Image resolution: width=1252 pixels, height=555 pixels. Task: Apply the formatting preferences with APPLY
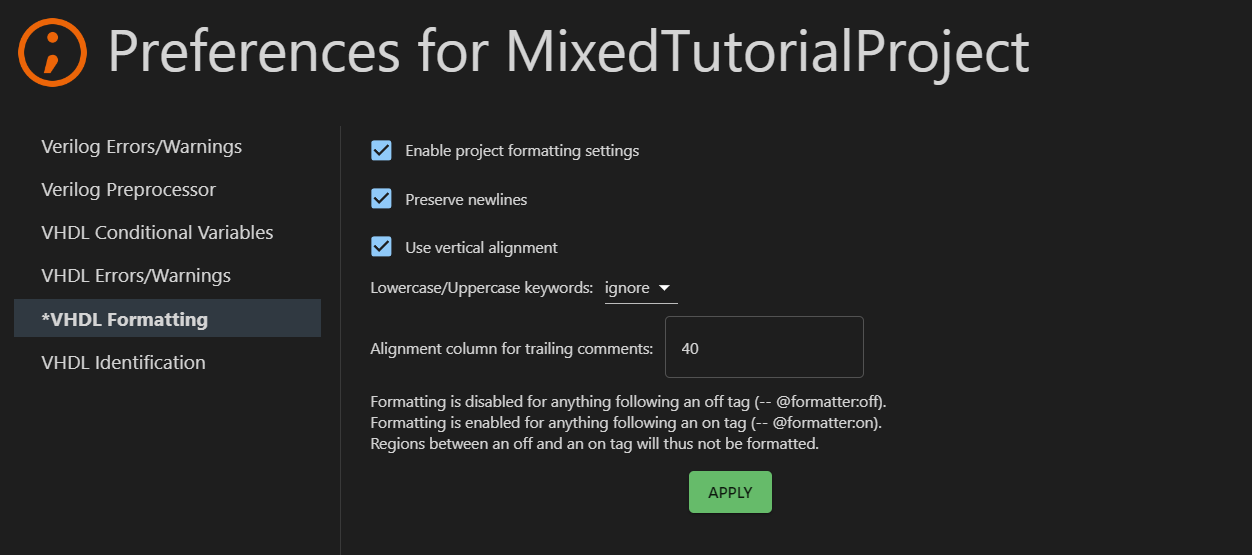pos(730,492)
